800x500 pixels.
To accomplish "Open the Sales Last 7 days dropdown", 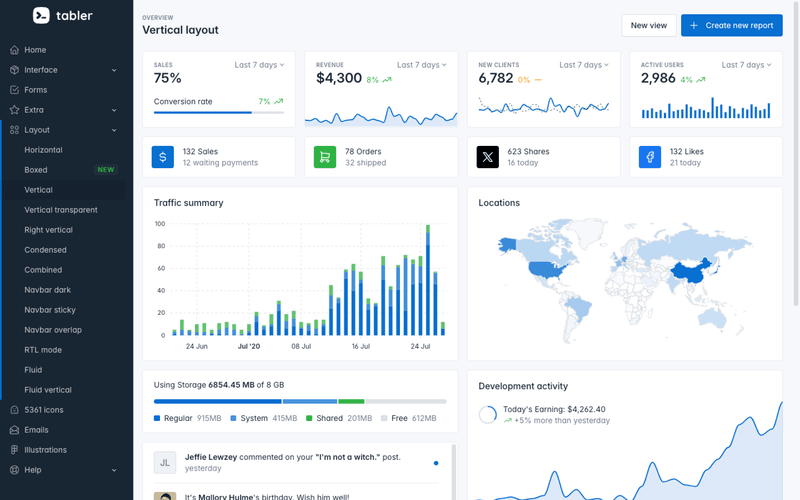I will (x=259, y=65).
